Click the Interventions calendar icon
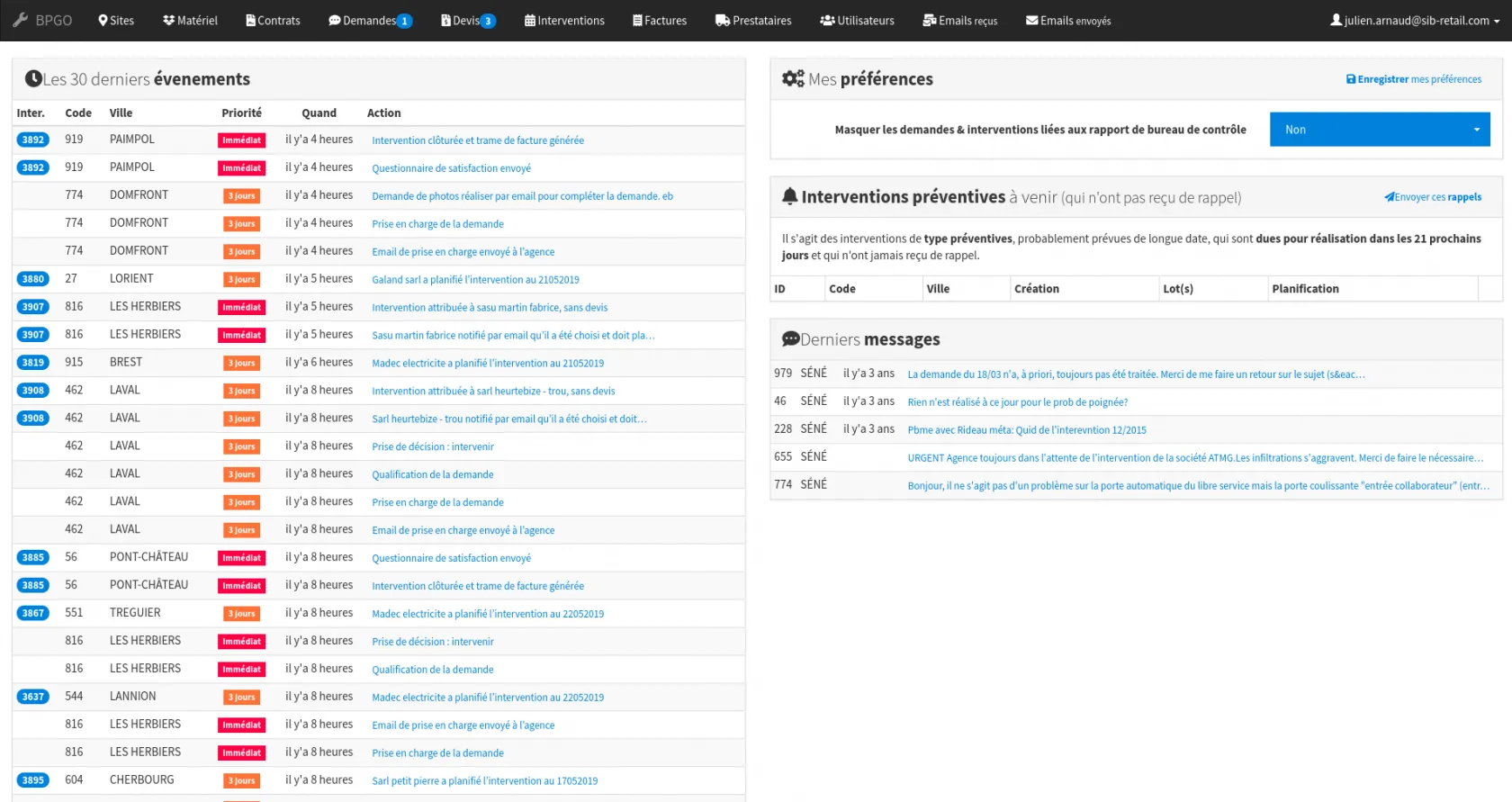Image resolution: width=1512 pixels, height=802 pixels. coord(530,20)
